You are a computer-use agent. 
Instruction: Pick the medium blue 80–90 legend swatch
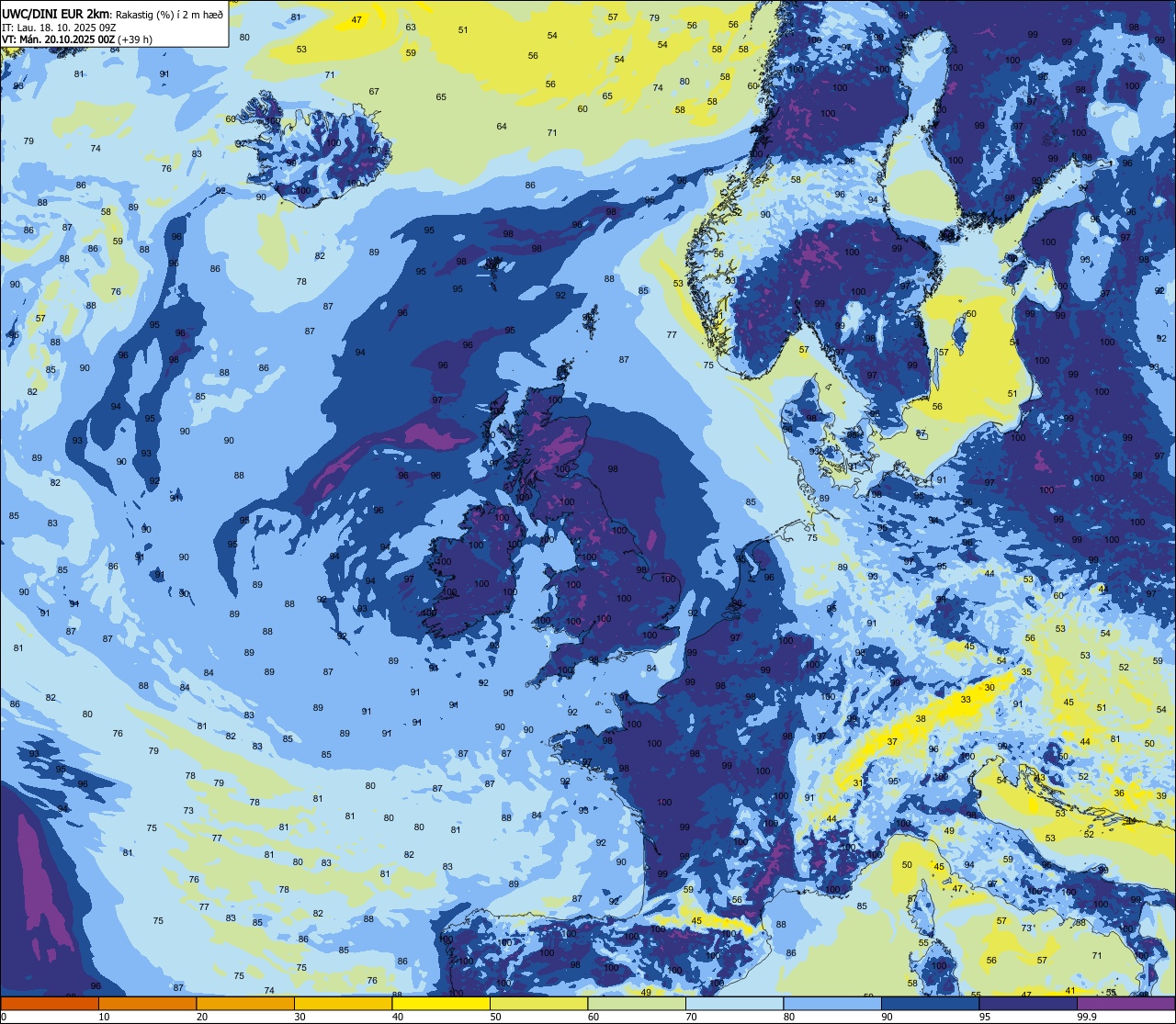click(x=832, y=1003)
